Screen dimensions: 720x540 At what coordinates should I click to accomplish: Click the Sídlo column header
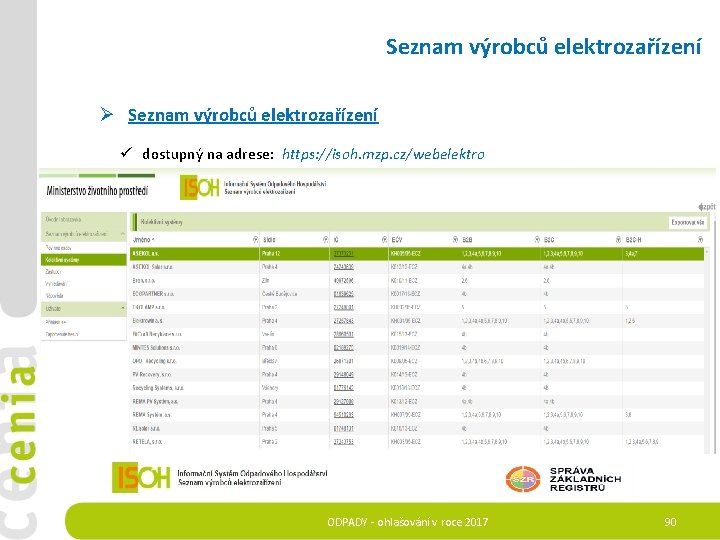tap(269, 240)
